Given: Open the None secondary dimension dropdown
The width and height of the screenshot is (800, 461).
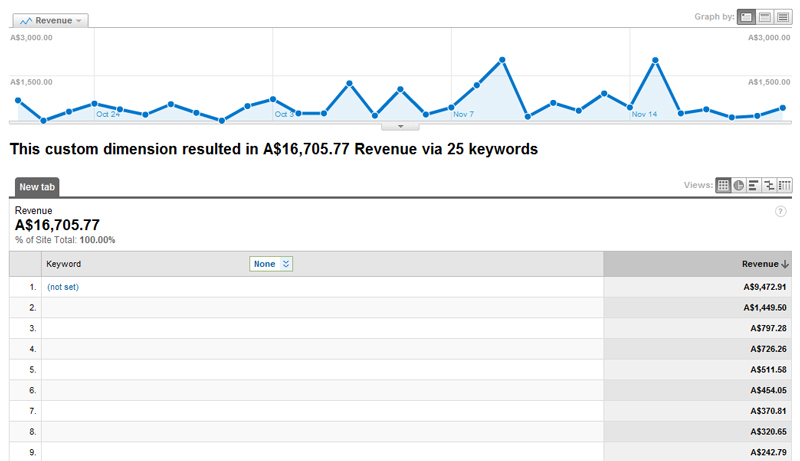Looking at the screenshot, I should (271, 264).
